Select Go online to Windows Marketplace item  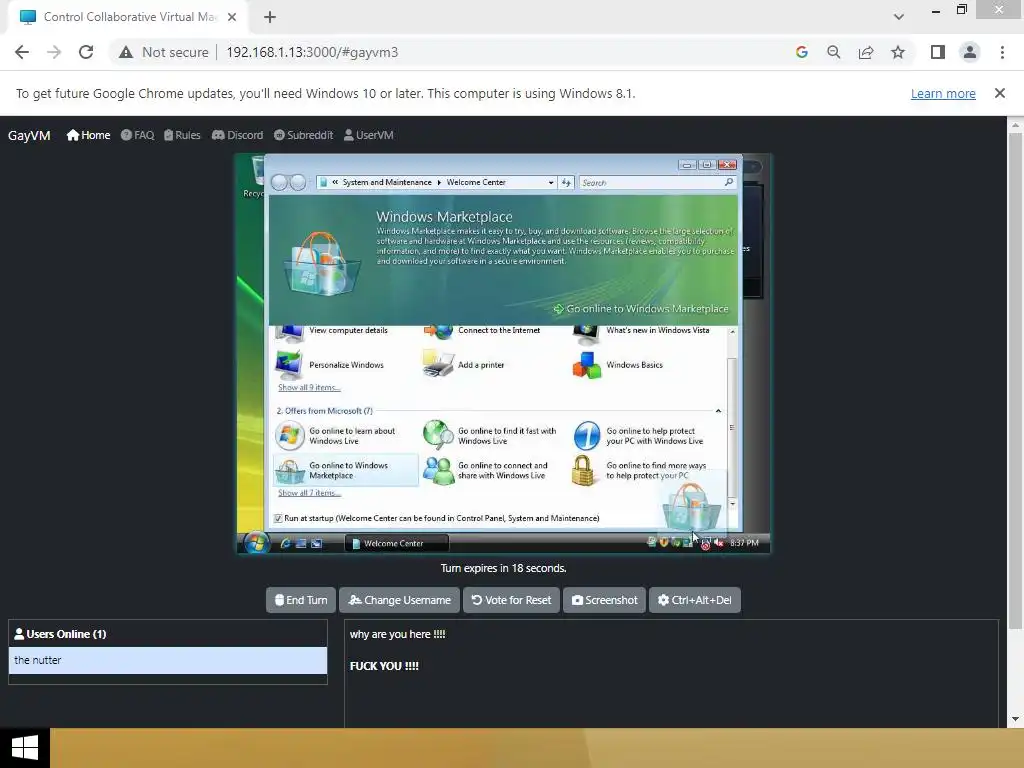[x=345, y=470]
